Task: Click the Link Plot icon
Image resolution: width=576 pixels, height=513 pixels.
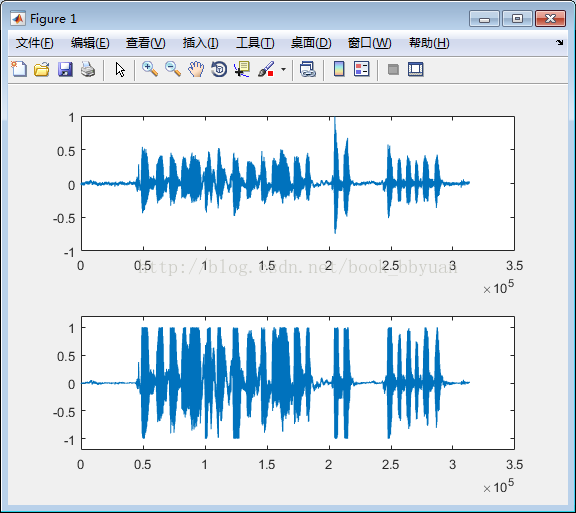Action: 308,69
